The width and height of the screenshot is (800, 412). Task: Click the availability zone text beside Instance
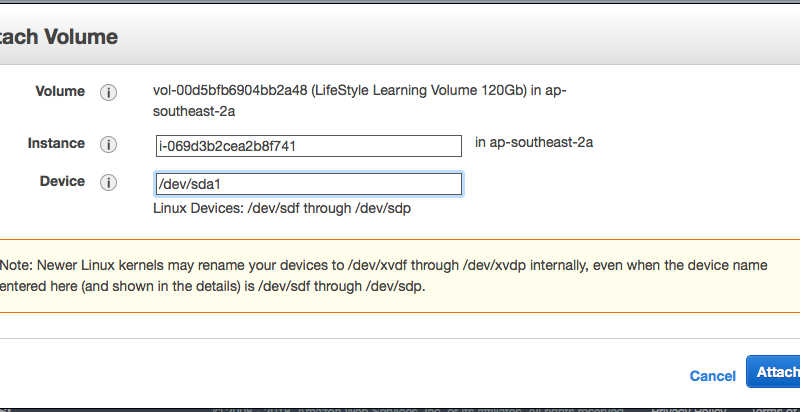(x=534, y=142)
